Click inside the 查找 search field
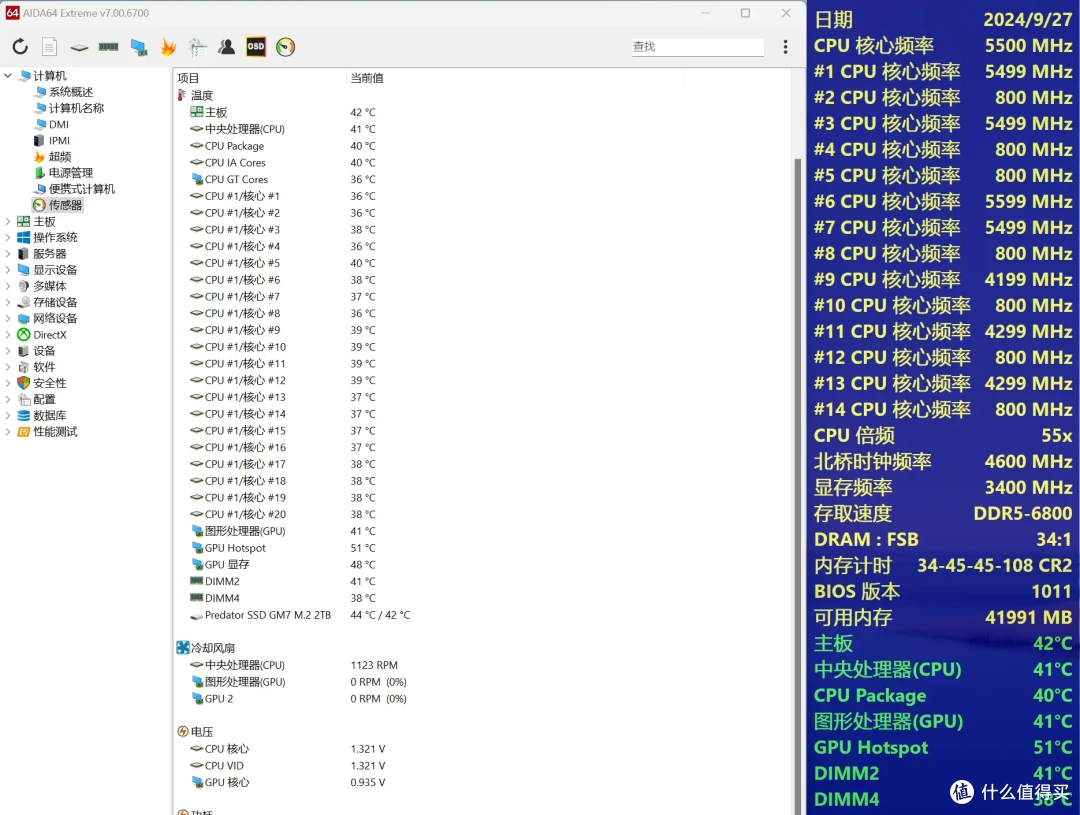The height and width of the screenshot is (815, 1080). pos(697,46)
